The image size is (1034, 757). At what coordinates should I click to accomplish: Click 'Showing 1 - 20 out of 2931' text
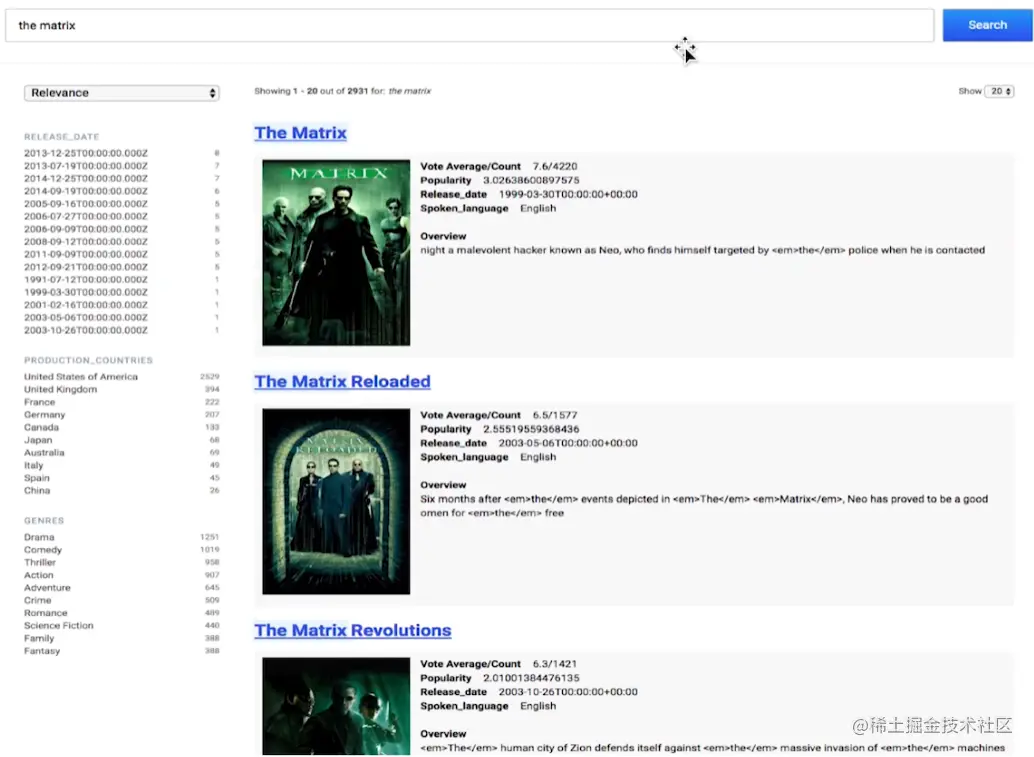311,91
